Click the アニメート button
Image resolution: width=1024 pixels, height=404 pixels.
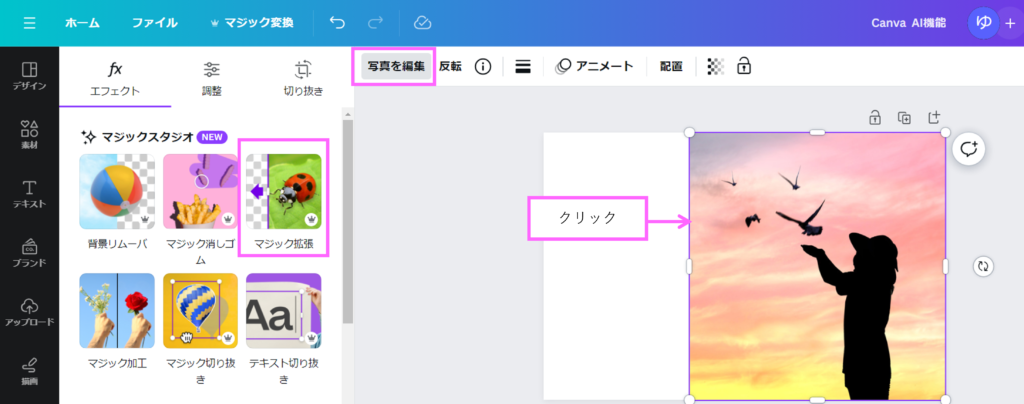click(x=595, y=67)
